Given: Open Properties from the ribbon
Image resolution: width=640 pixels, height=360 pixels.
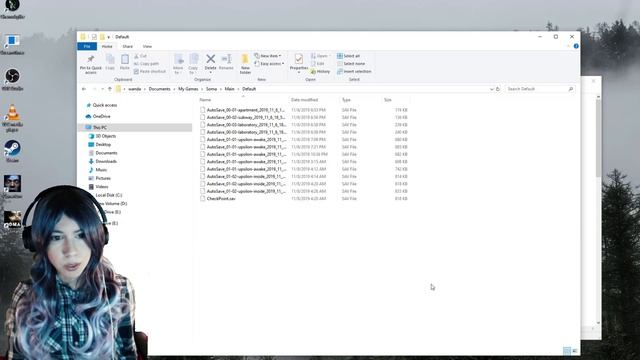Looking at the screenshot, I should [x=299, y=62].
